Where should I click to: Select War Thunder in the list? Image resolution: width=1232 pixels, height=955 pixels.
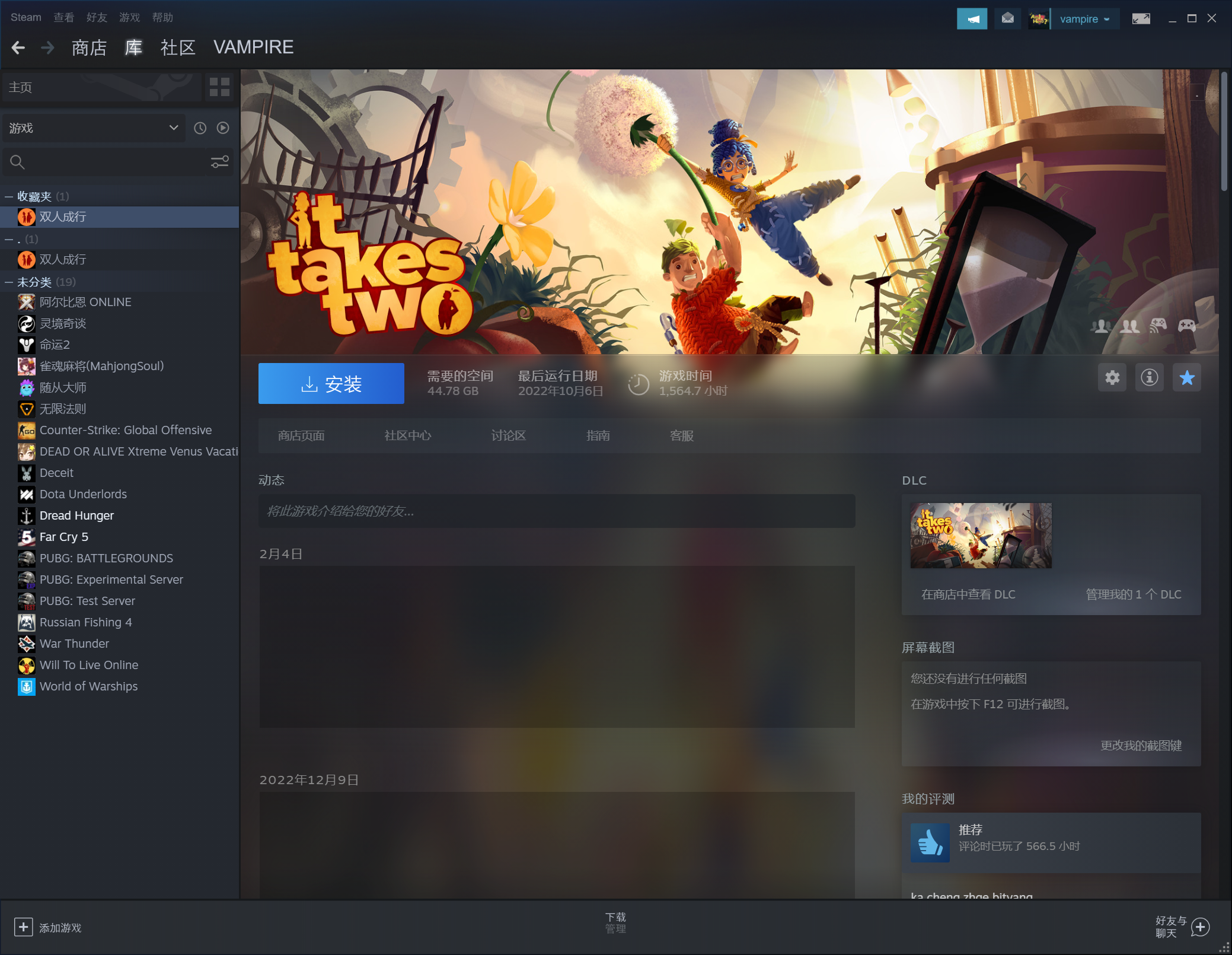click(x=74, y=644)
